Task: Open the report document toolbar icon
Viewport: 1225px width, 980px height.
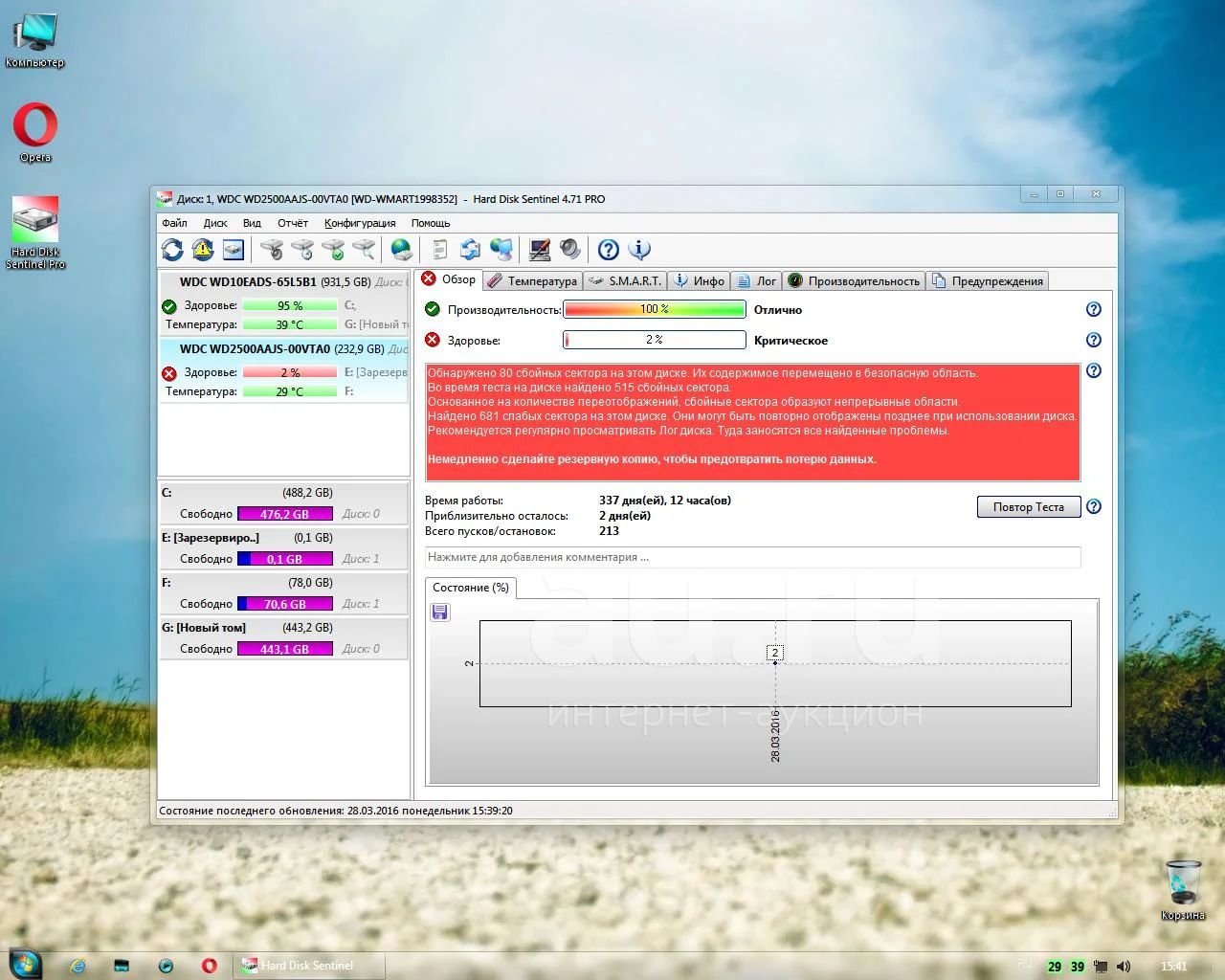Action: (x=440, y=250)
